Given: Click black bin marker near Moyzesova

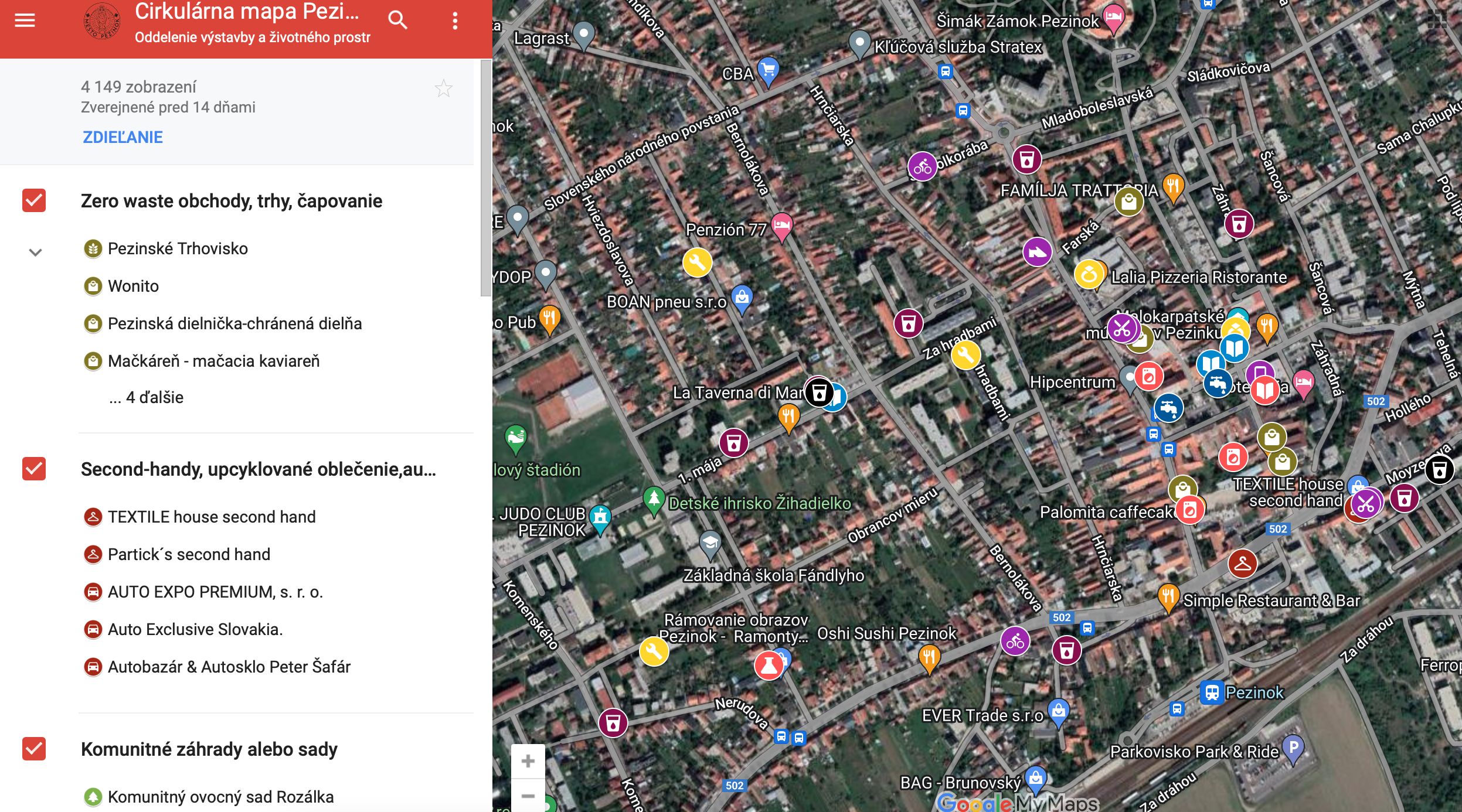Looking at the screenshot, I should pos(1439,469).
